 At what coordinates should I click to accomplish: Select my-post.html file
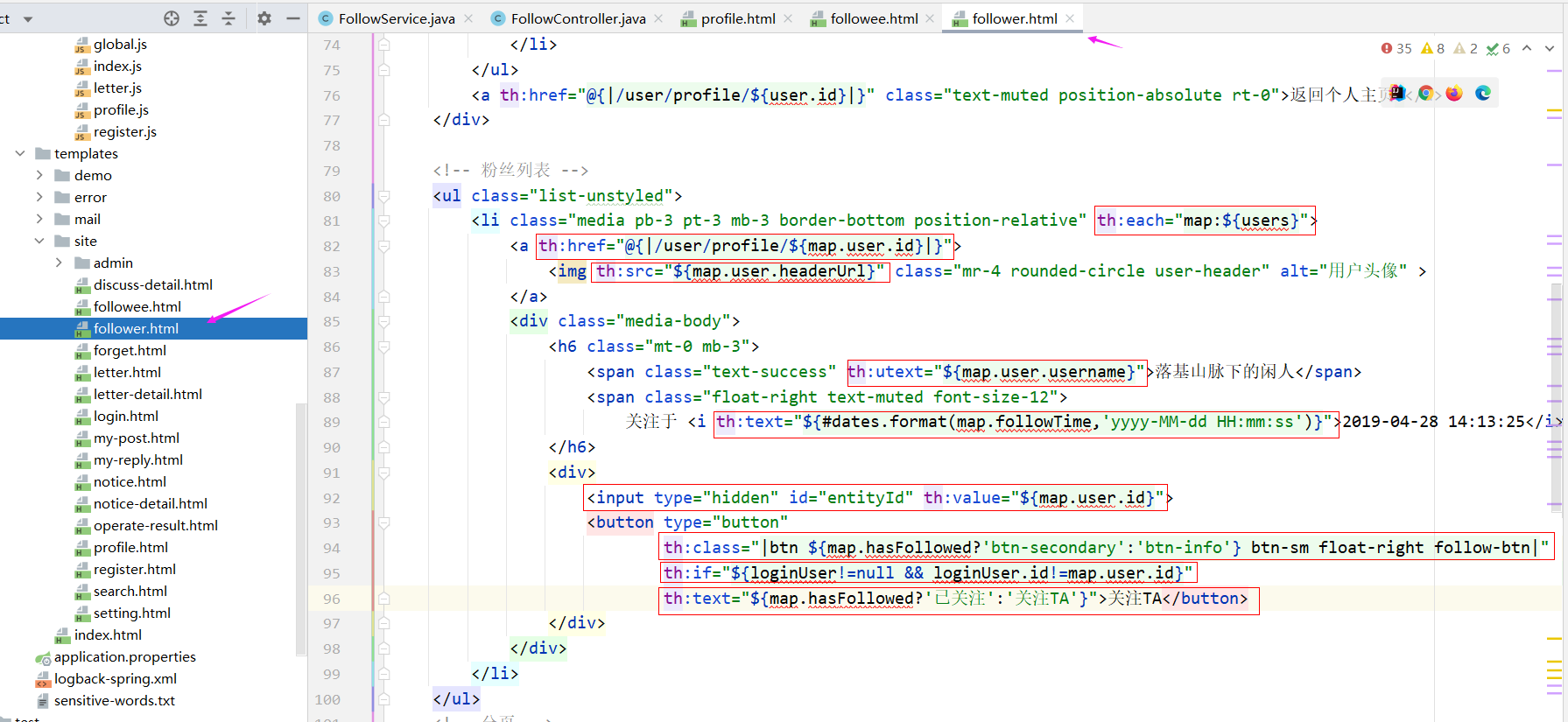(x=136, y=438)
